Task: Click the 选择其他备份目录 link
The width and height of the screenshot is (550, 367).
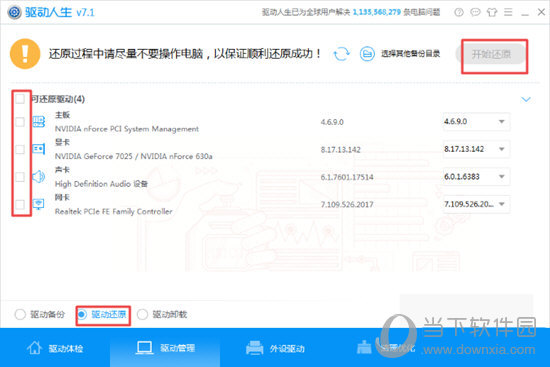Action: [410, 54]
